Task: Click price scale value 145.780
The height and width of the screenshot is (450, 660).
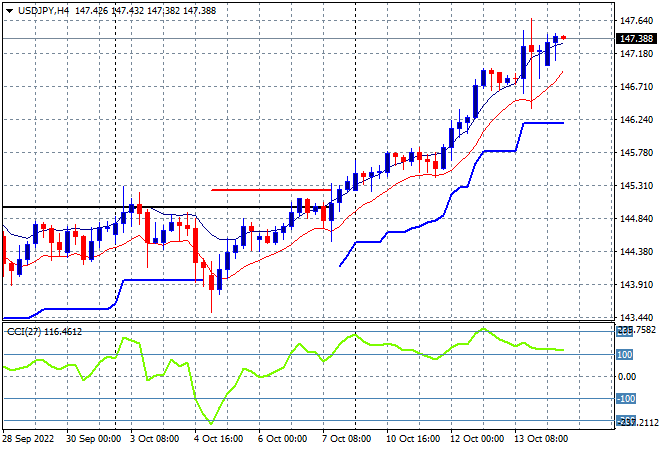Action: click(636, 152)
